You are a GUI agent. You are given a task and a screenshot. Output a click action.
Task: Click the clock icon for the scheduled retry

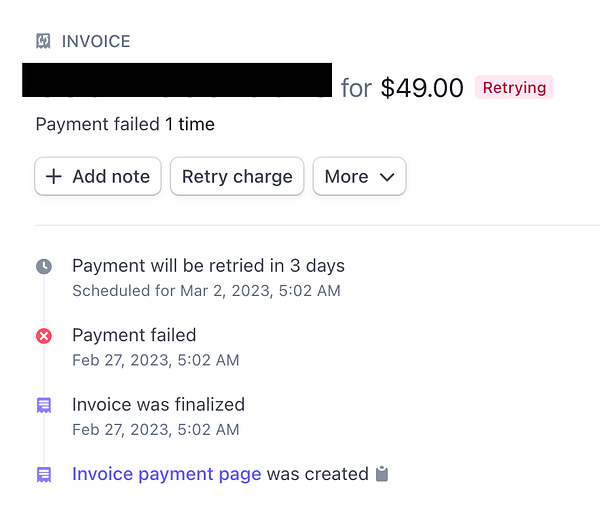44,267
